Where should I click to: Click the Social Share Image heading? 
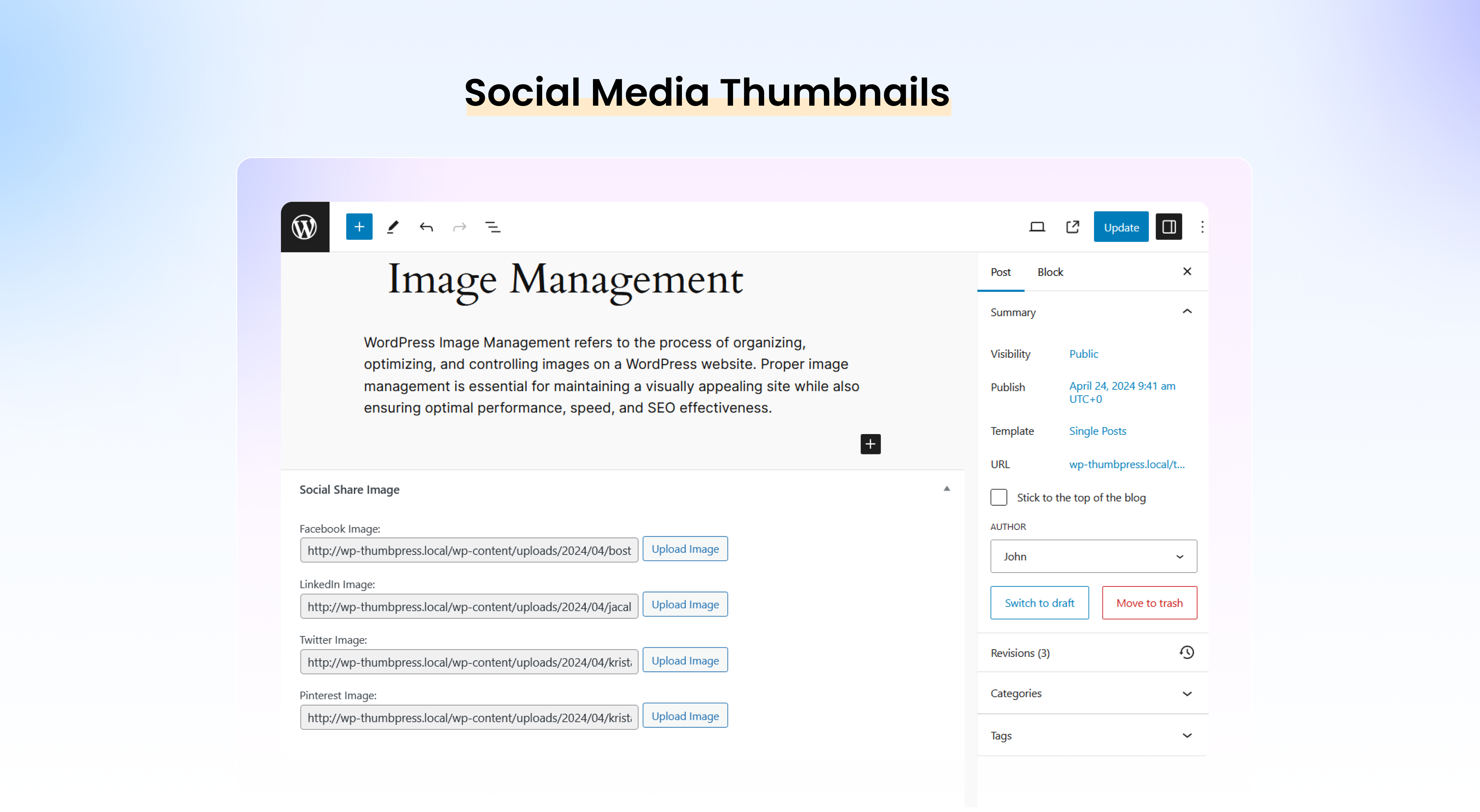point(349,489)
